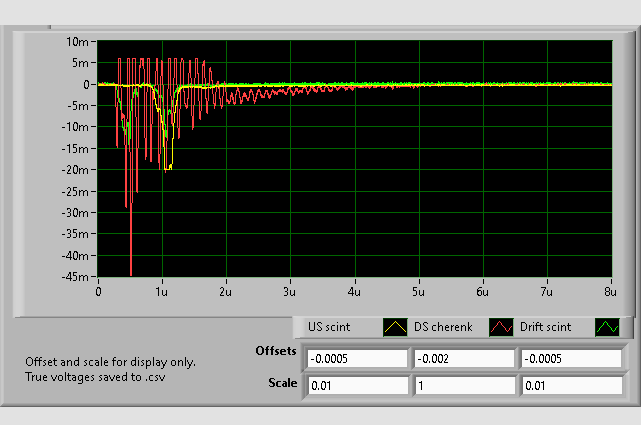Click the red DS cherenk plot legend icon
This screenshot has height=425, width=641.
pyautogui.click(x=500, y=327)
